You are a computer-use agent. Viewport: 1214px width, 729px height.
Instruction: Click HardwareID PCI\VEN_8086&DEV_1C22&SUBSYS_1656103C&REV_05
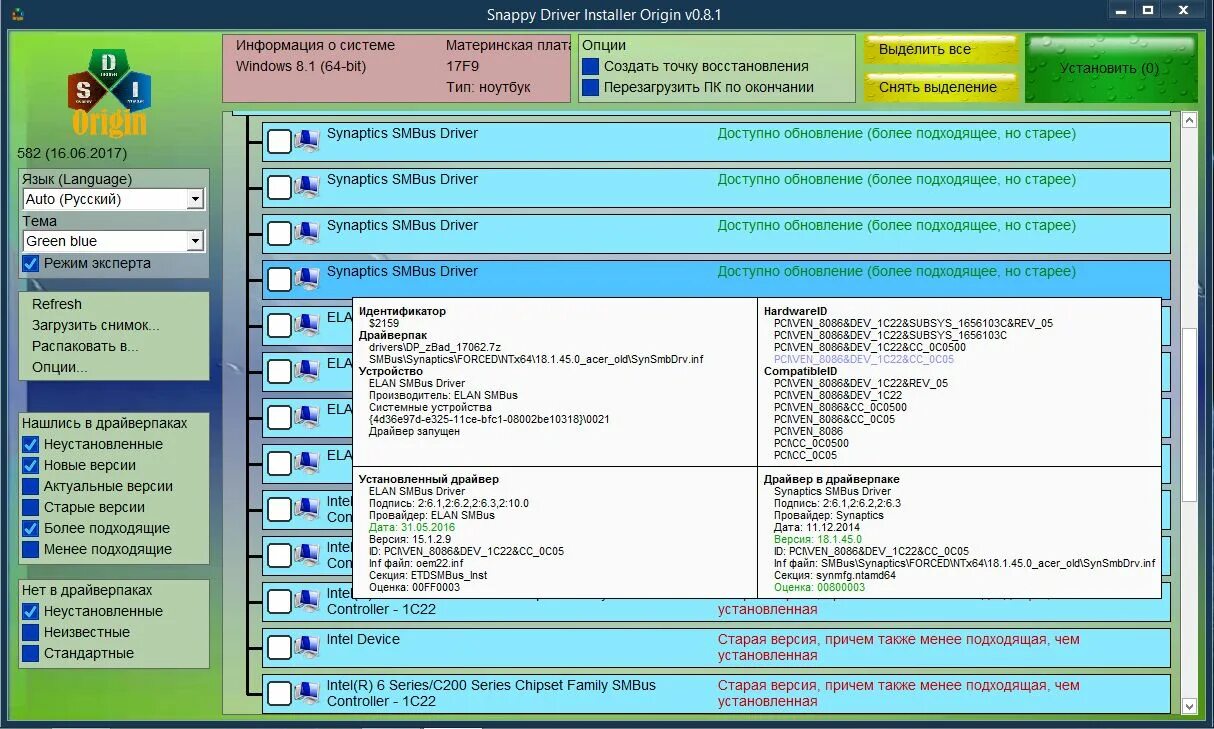[x=913, y=323]
